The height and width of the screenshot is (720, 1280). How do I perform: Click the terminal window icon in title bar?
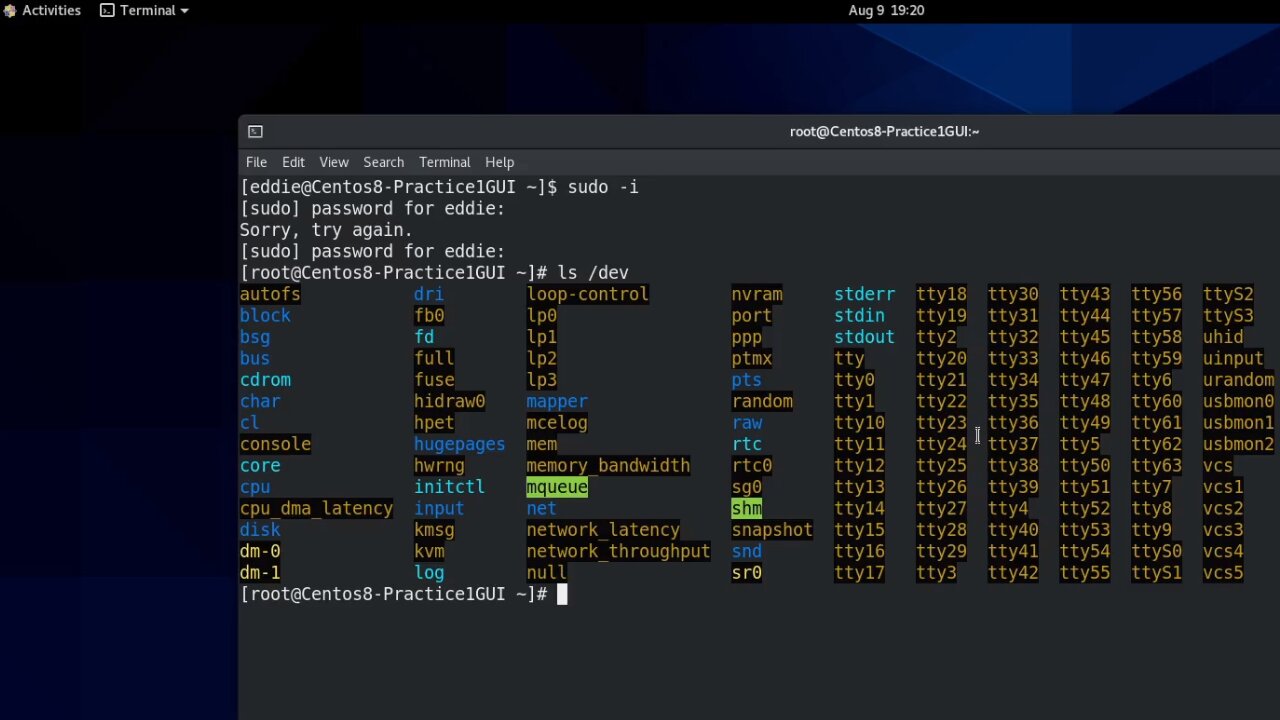tap(255, 131)
